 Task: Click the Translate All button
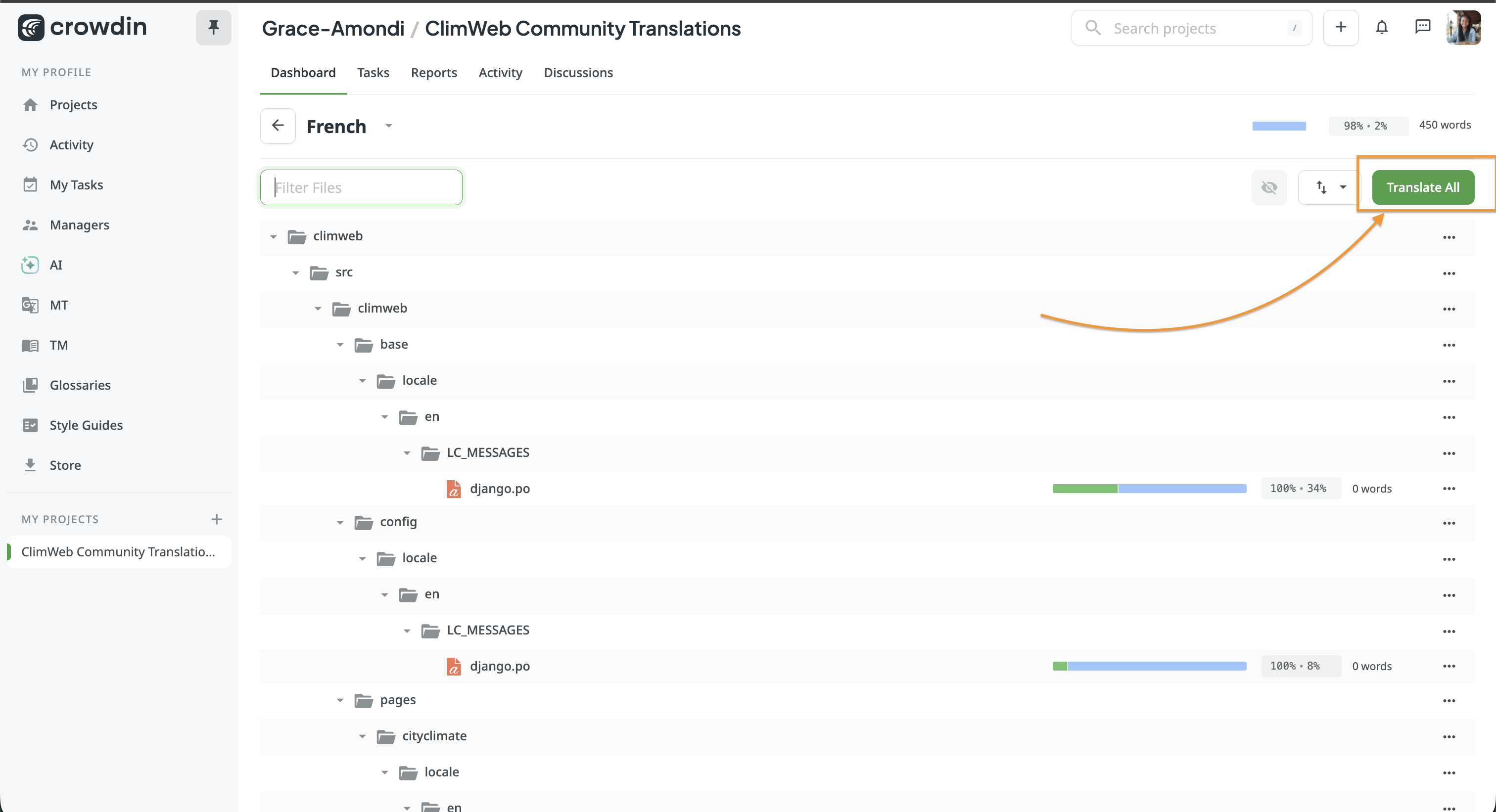1423,187
